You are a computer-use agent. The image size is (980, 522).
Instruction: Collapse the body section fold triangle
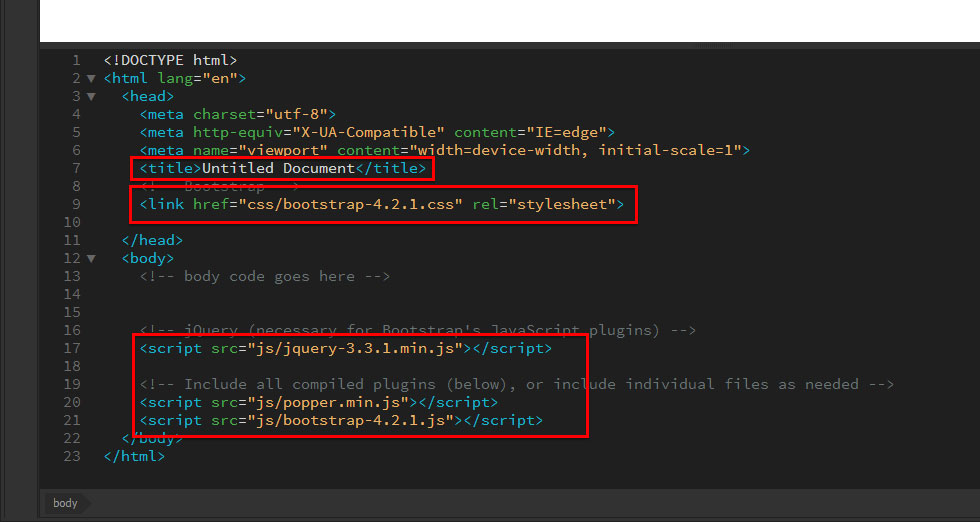pos(92,259)
